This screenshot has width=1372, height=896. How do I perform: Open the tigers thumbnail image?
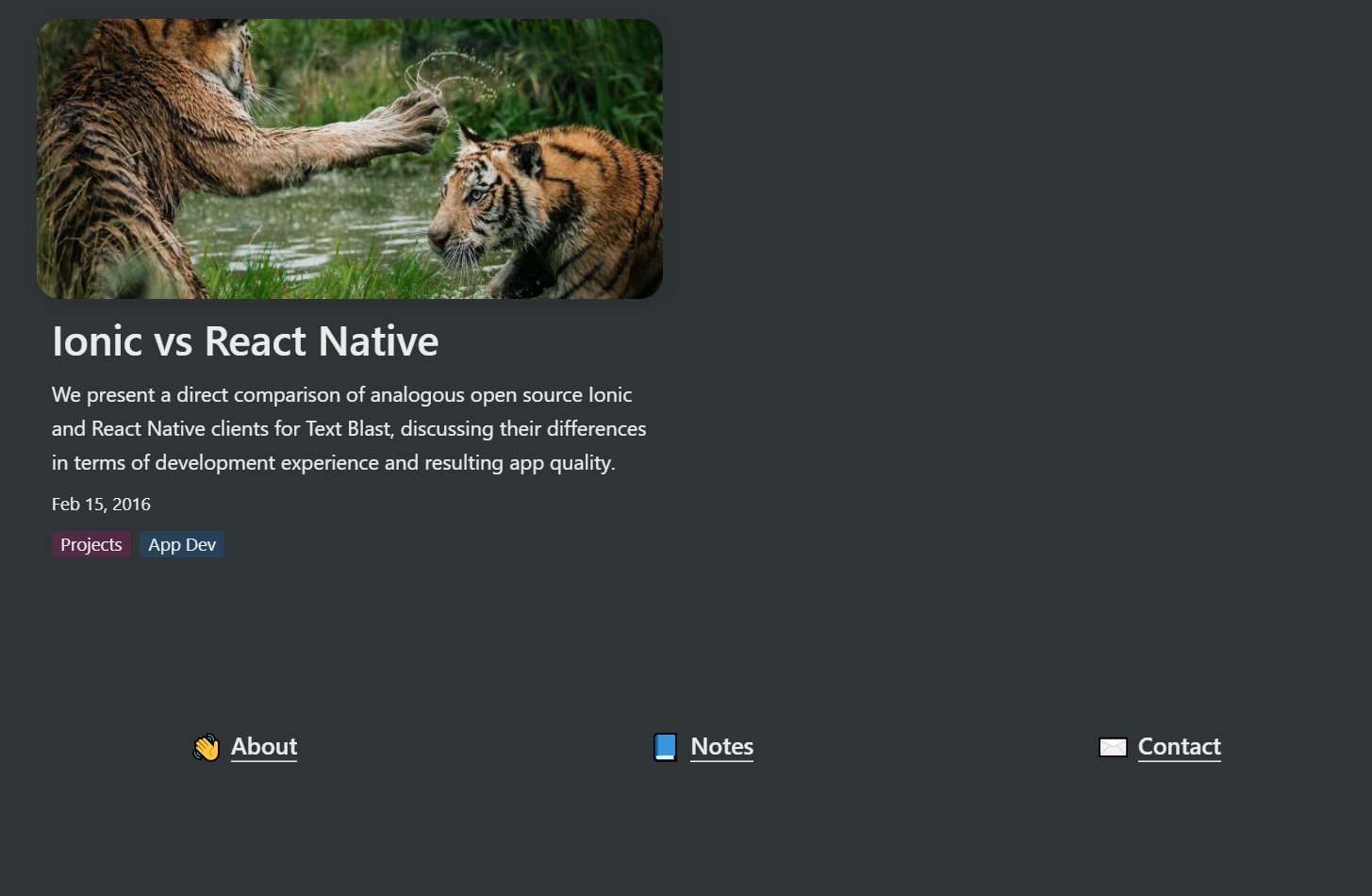[x=350, y=158]
